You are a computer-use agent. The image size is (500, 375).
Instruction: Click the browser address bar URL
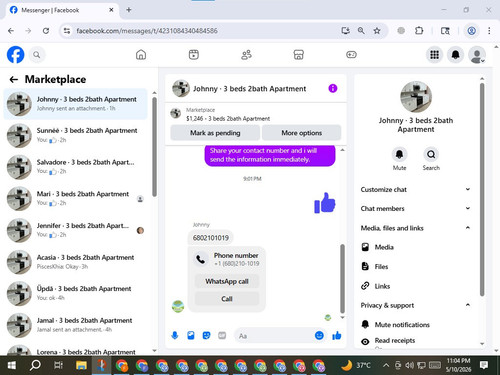point(147,31)
